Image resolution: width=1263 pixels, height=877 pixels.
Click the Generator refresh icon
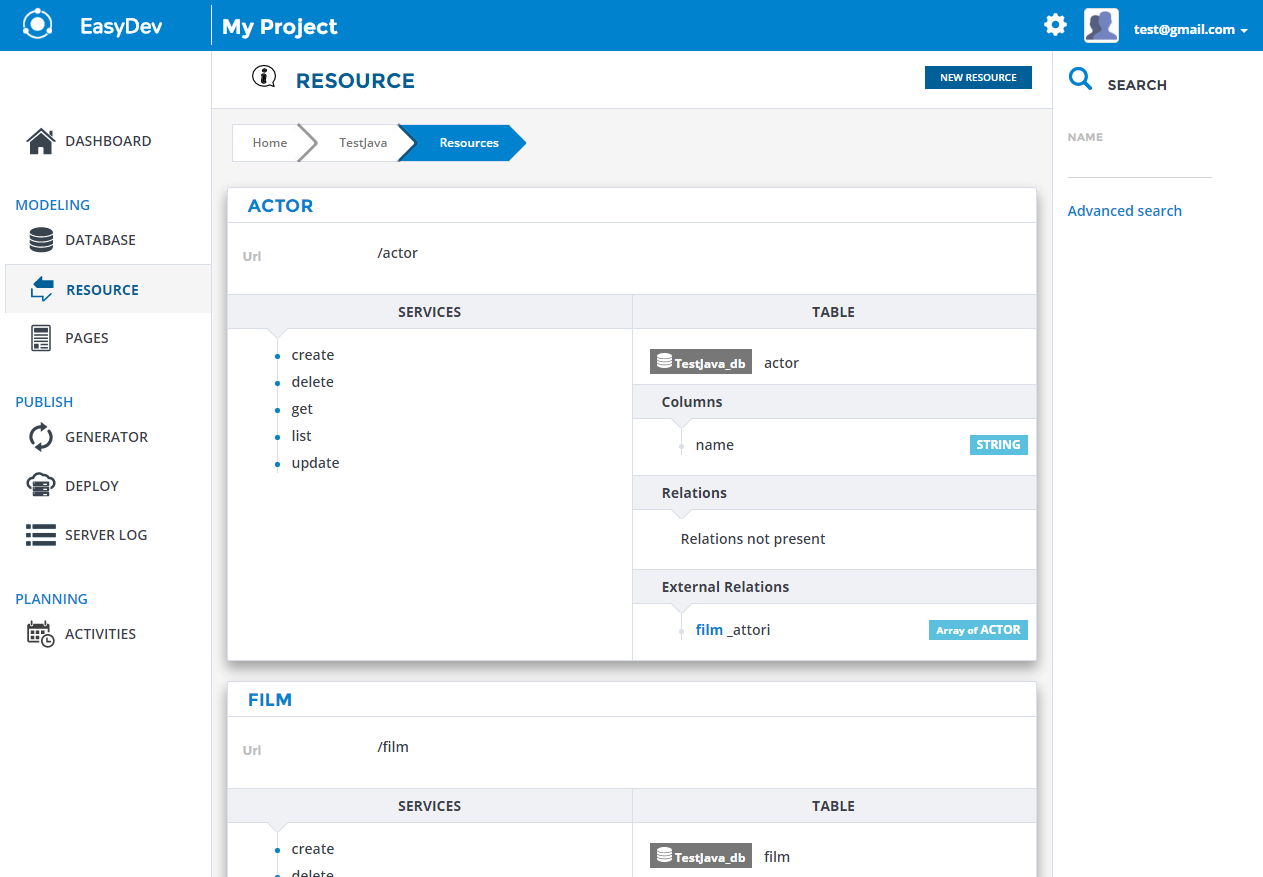coord(41,437)
